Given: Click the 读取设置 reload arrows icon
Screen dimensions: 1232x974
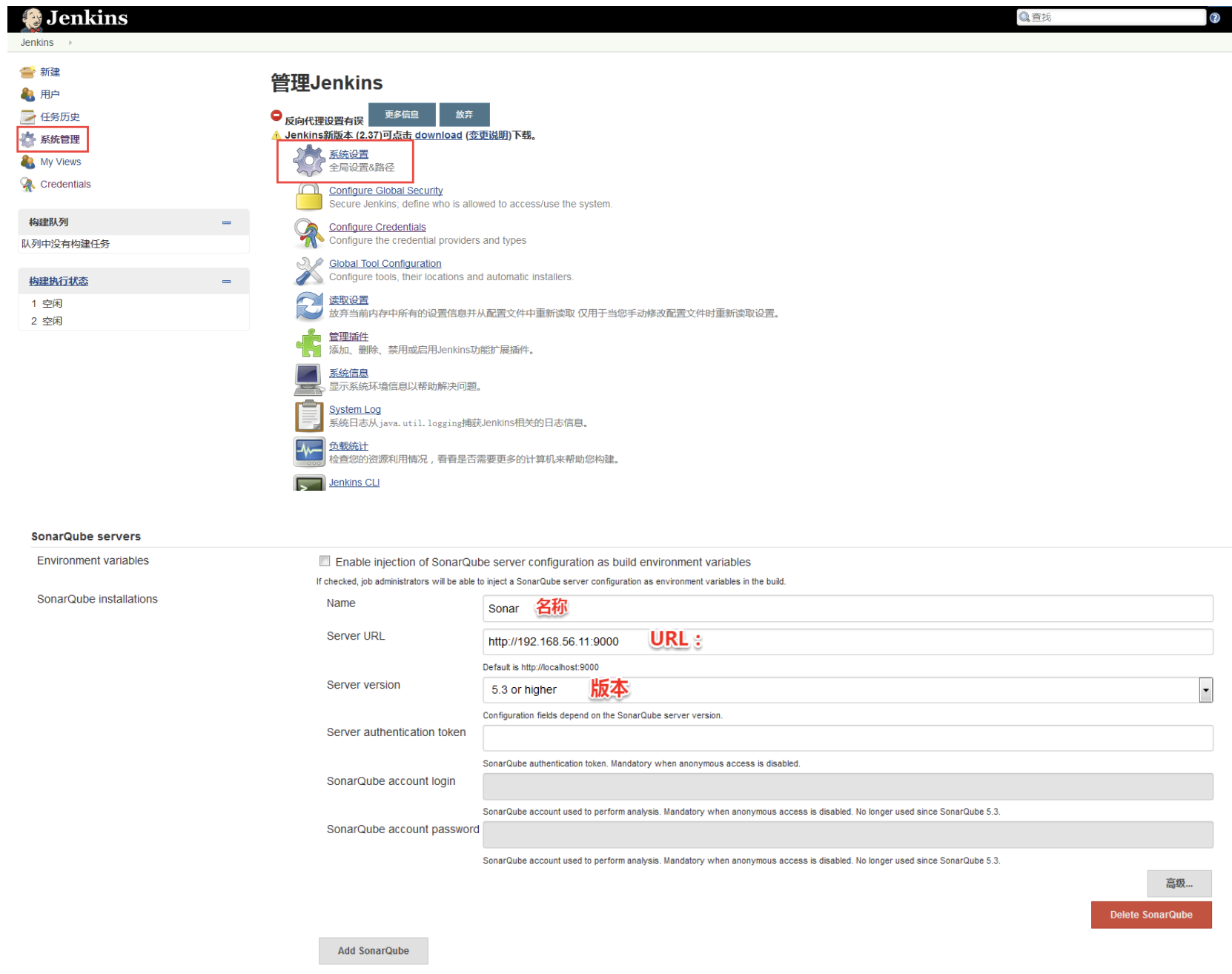Looking at the screenshot, I should pos(309,306).
